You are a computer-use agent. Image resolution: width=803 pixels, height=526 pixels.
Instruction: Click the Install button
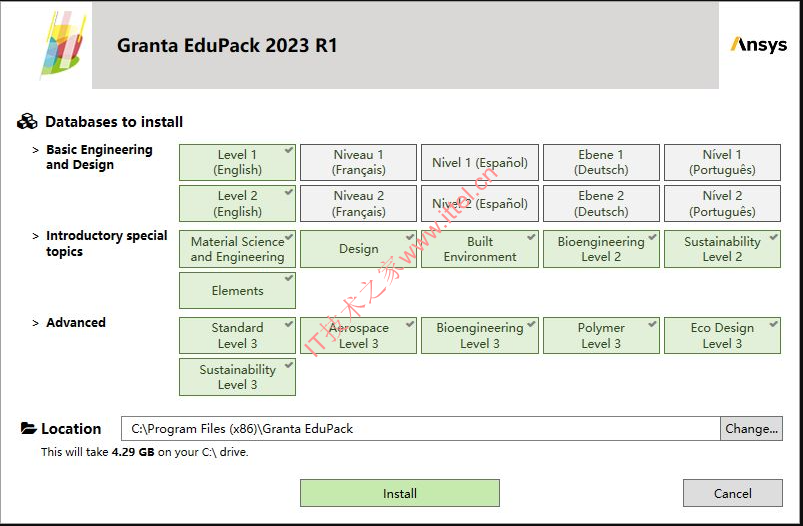[x=399, y=493]
